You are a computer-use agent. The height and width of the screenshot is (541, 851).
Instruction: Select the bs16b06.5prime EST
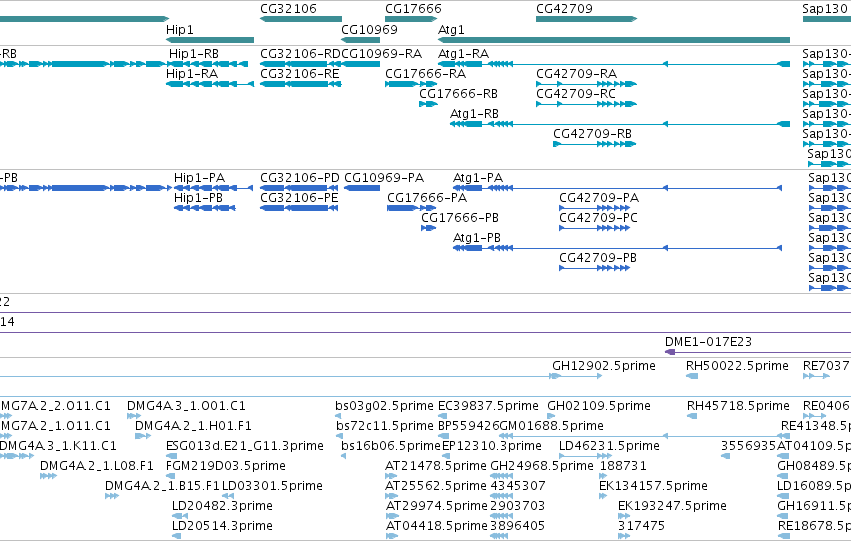pos(344,456)
